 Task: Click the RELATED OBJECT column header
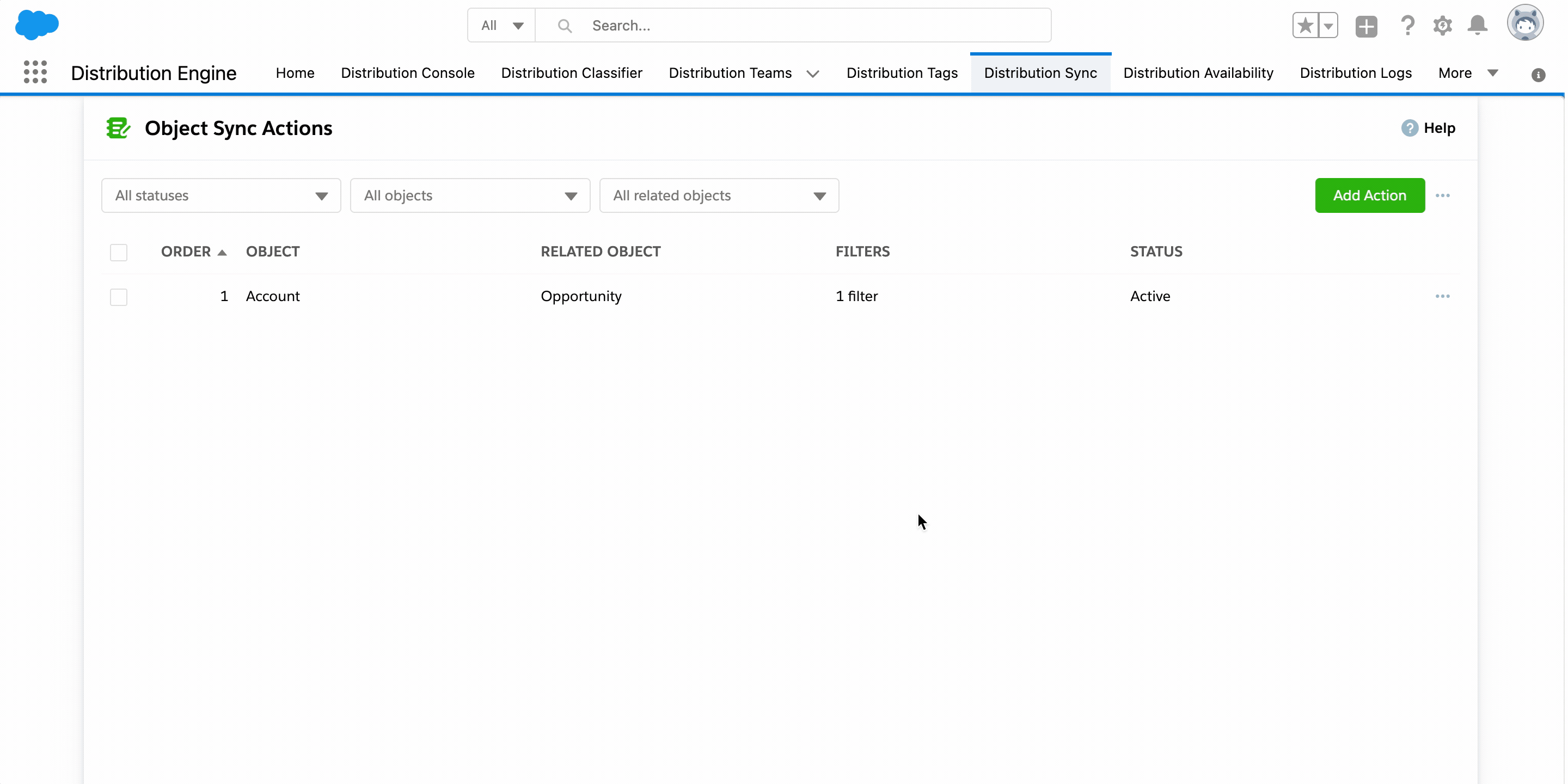(600, 252)
